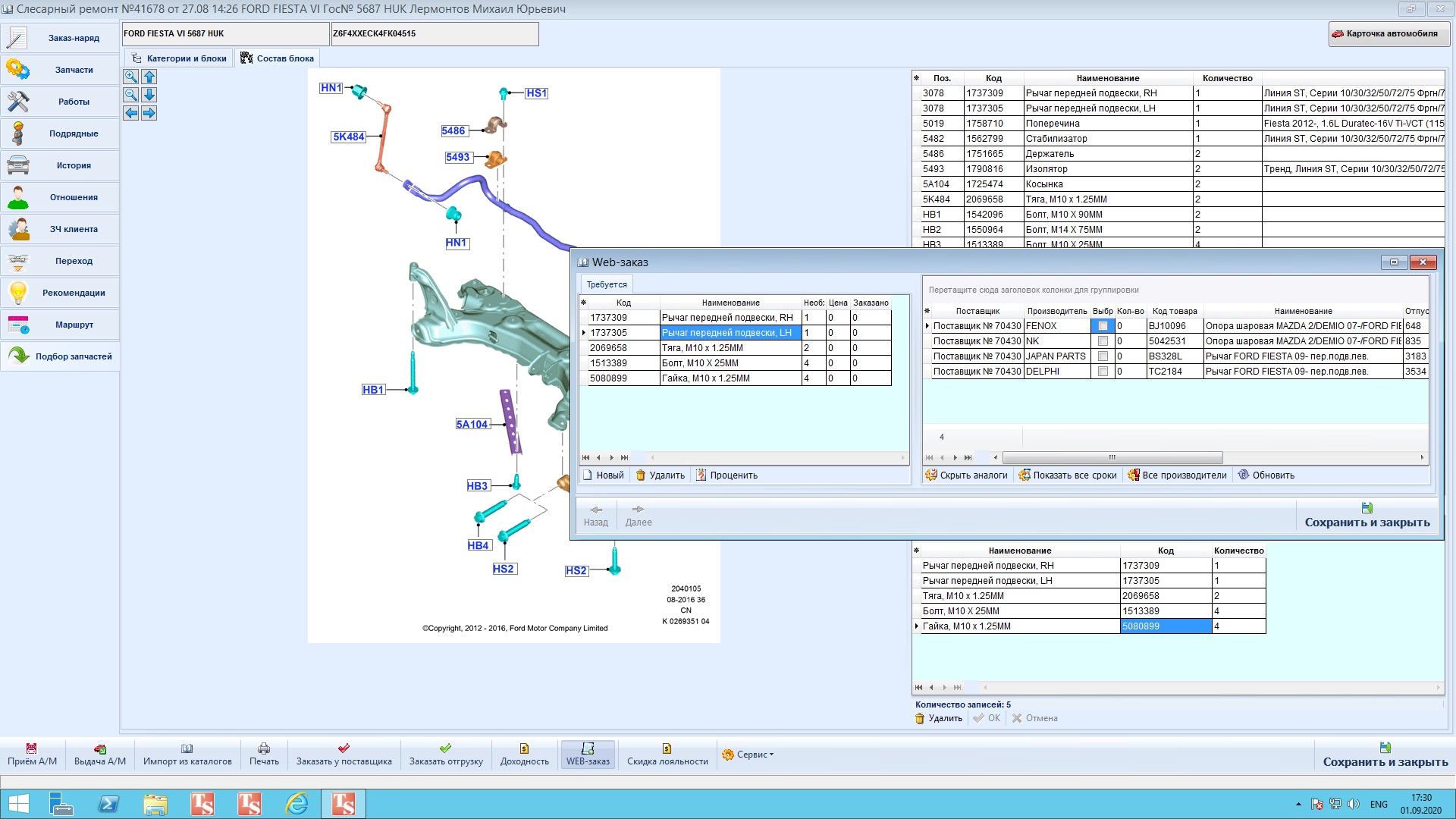Viewport: 1456px width, 819px height.
Task: Click Приём А/М in bottom toolbar
Action: [32, 755]
